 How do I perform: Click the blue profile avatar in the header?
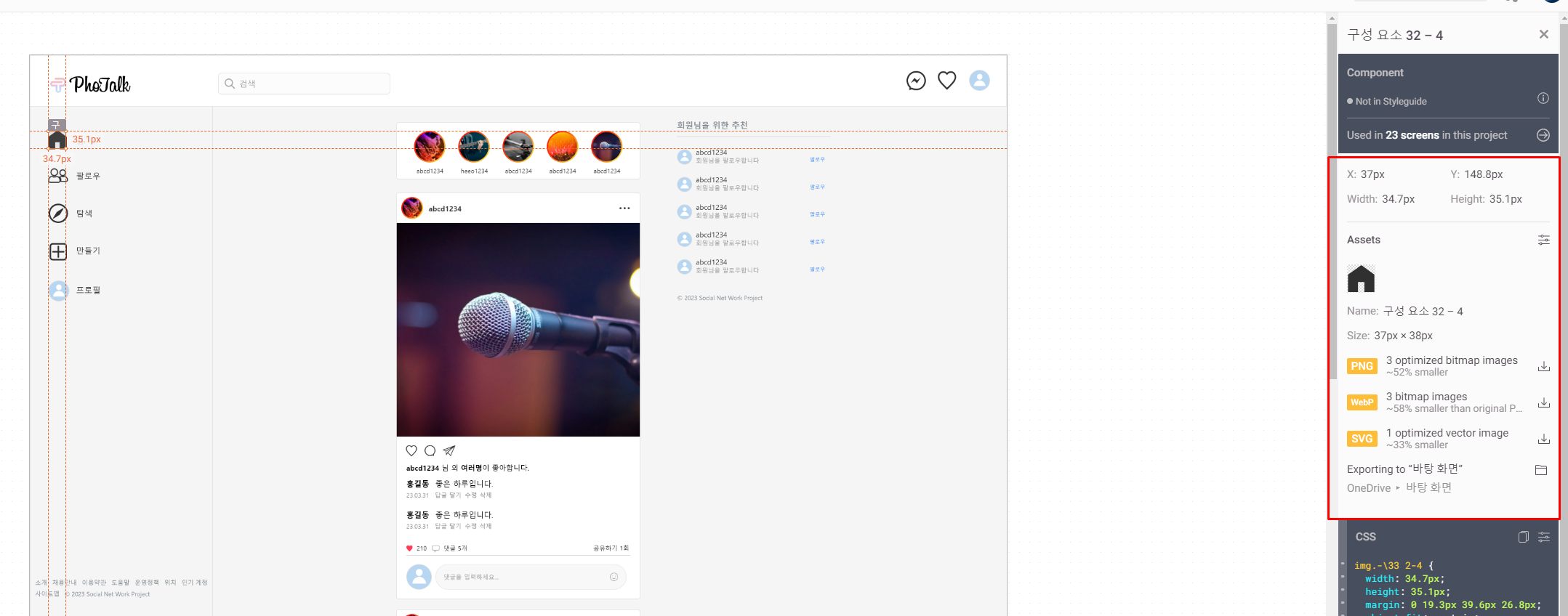pyautogui.click(x=979, y=81)
